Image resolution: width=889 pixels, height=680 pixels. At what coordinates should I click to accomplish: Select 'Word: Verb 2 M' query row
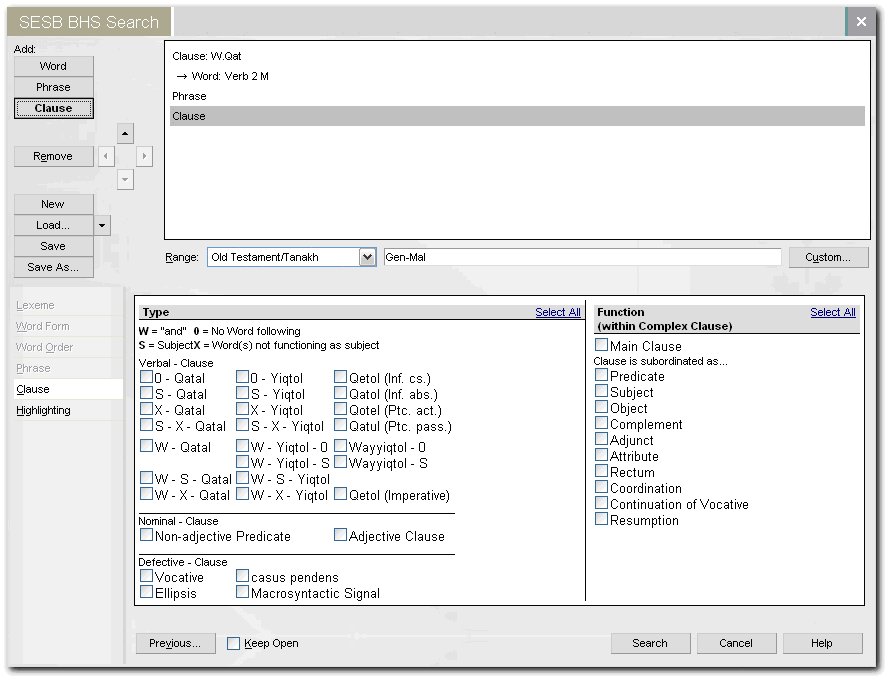(x=517, y=76)
